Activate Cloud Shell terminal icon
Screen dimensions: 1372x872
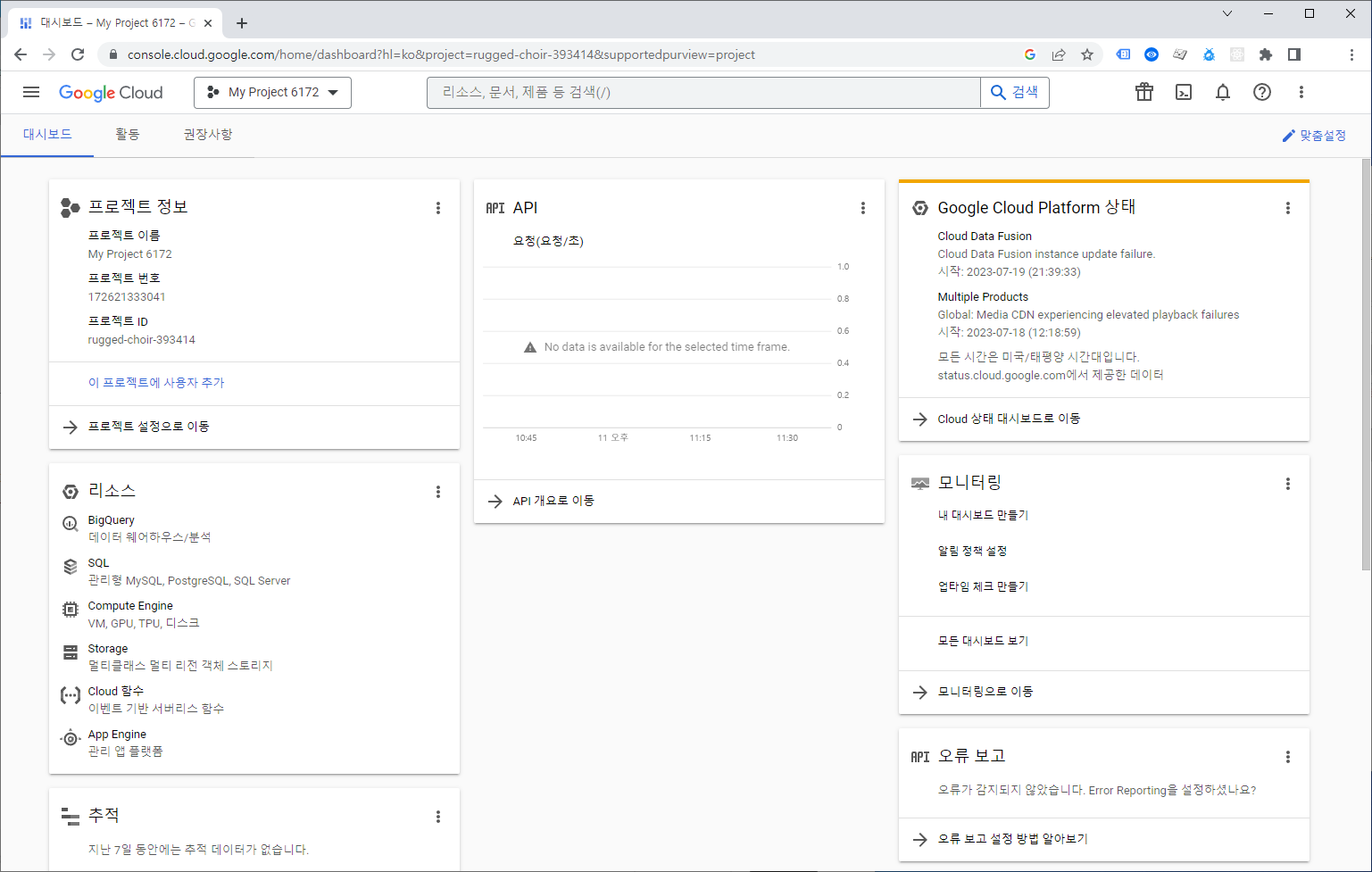(1184, 92)
